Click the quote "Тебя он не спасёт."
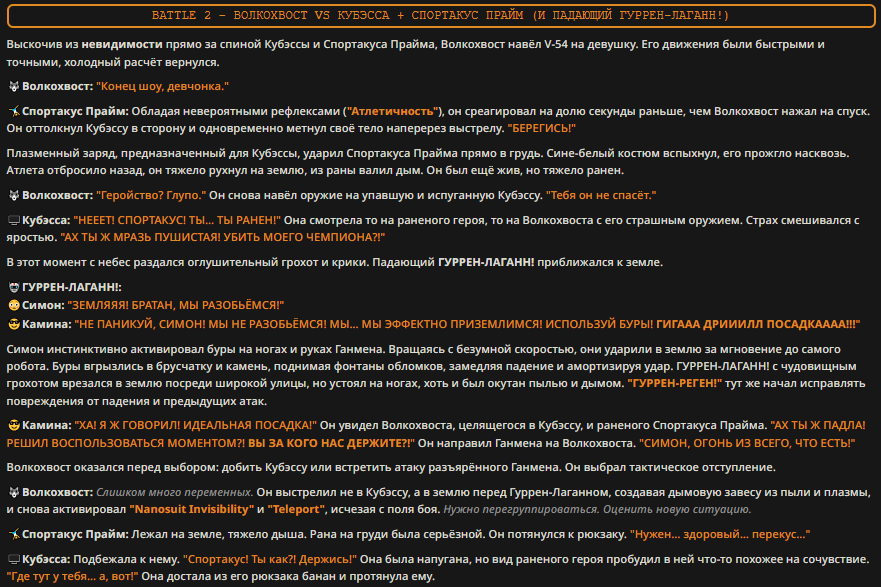 (x=601, y=195)
